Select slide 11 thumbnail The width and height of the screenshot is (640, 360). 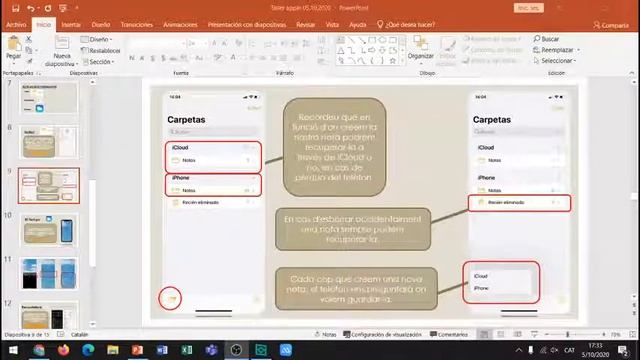click(49, 274)
